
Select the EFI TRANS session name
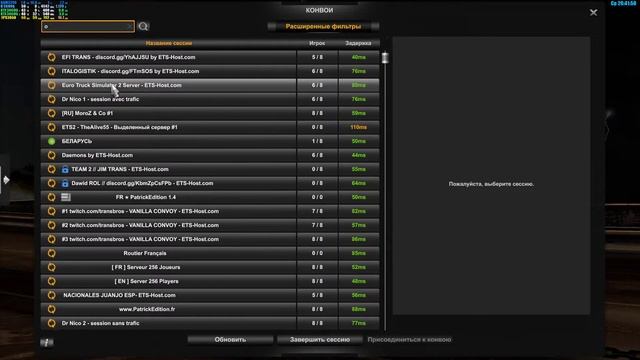tap(128, 57)
